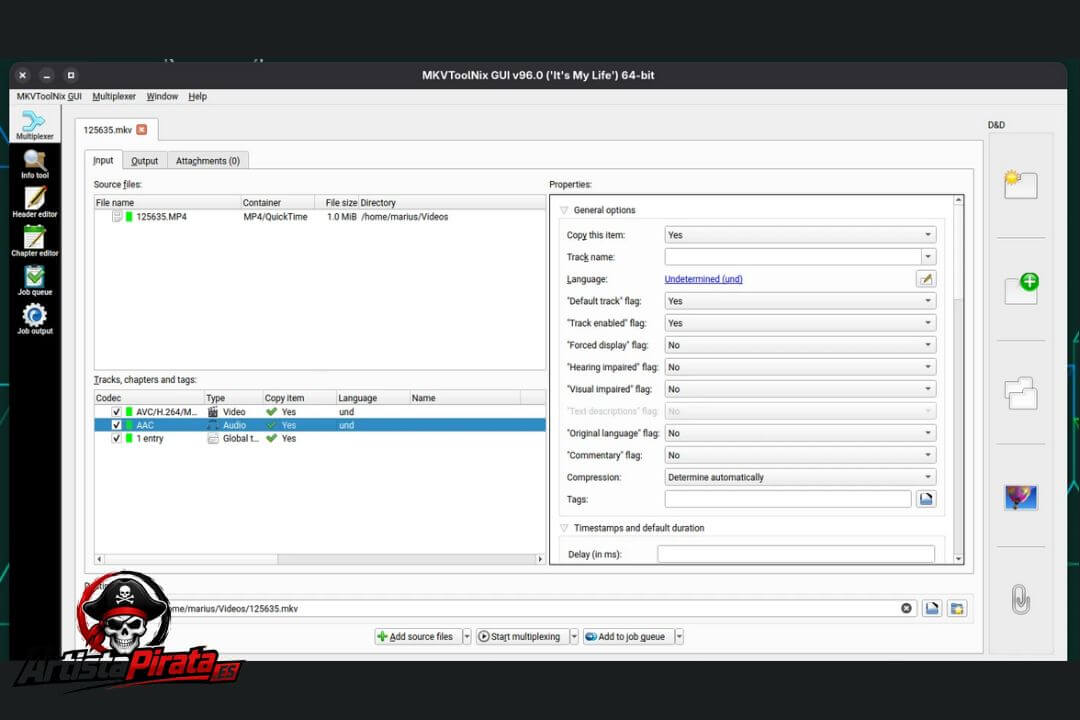Image resolution: width=1080 pixels, height=720 pixels.
Task: Click the D&D append files stacked icon
Action: coord(1020,393)
